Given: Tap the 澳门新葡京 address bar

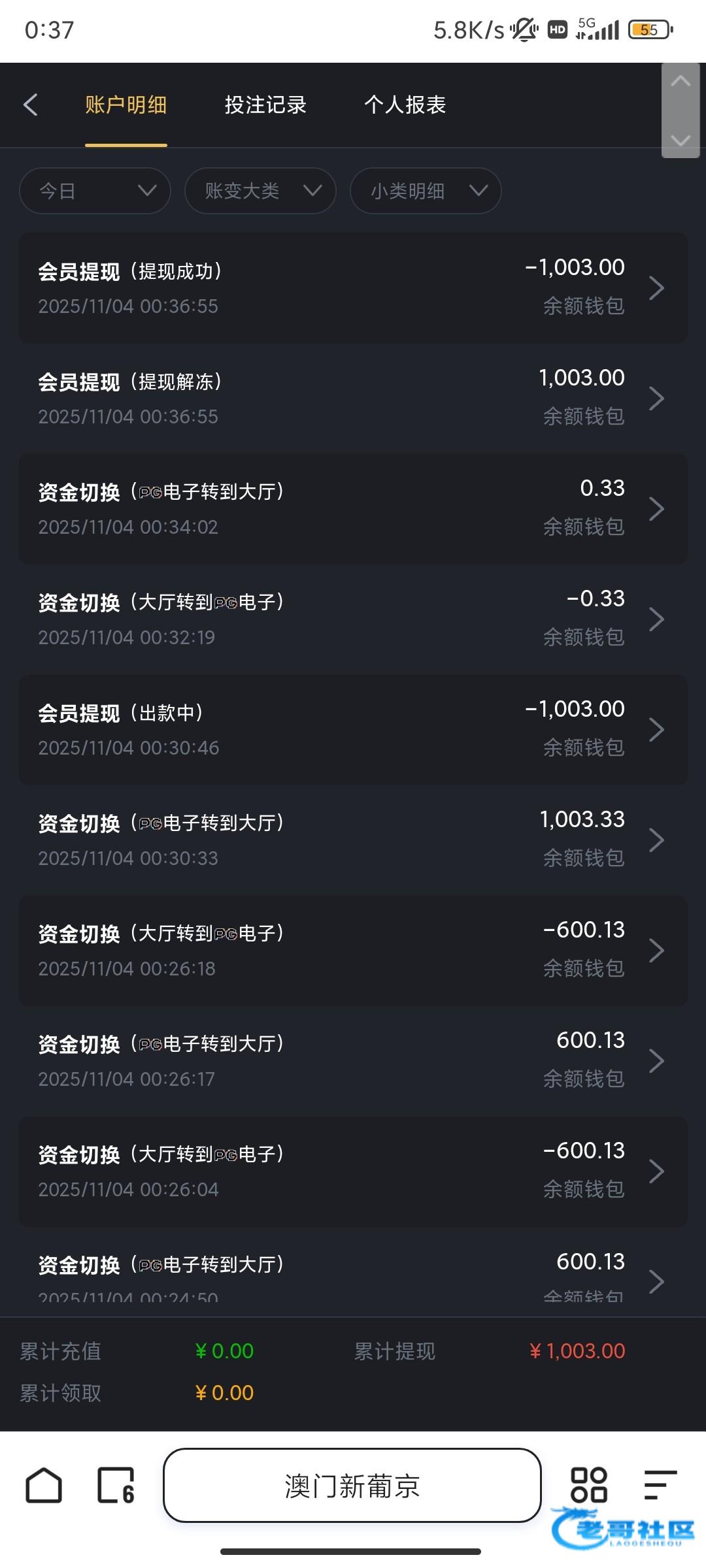Looking at the screenshot, I should (x=352, y=1486).
